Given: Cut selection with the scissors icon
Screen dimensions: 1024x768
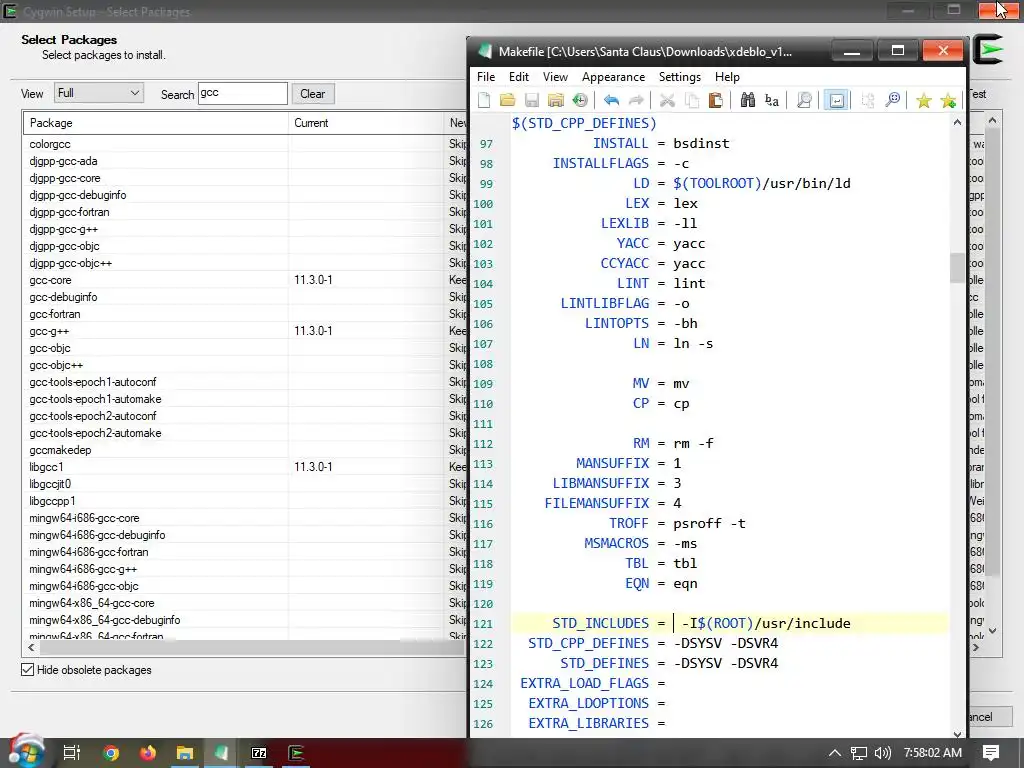Looking at the screenshot, I should pyautogui.click(x=667, y=100).
